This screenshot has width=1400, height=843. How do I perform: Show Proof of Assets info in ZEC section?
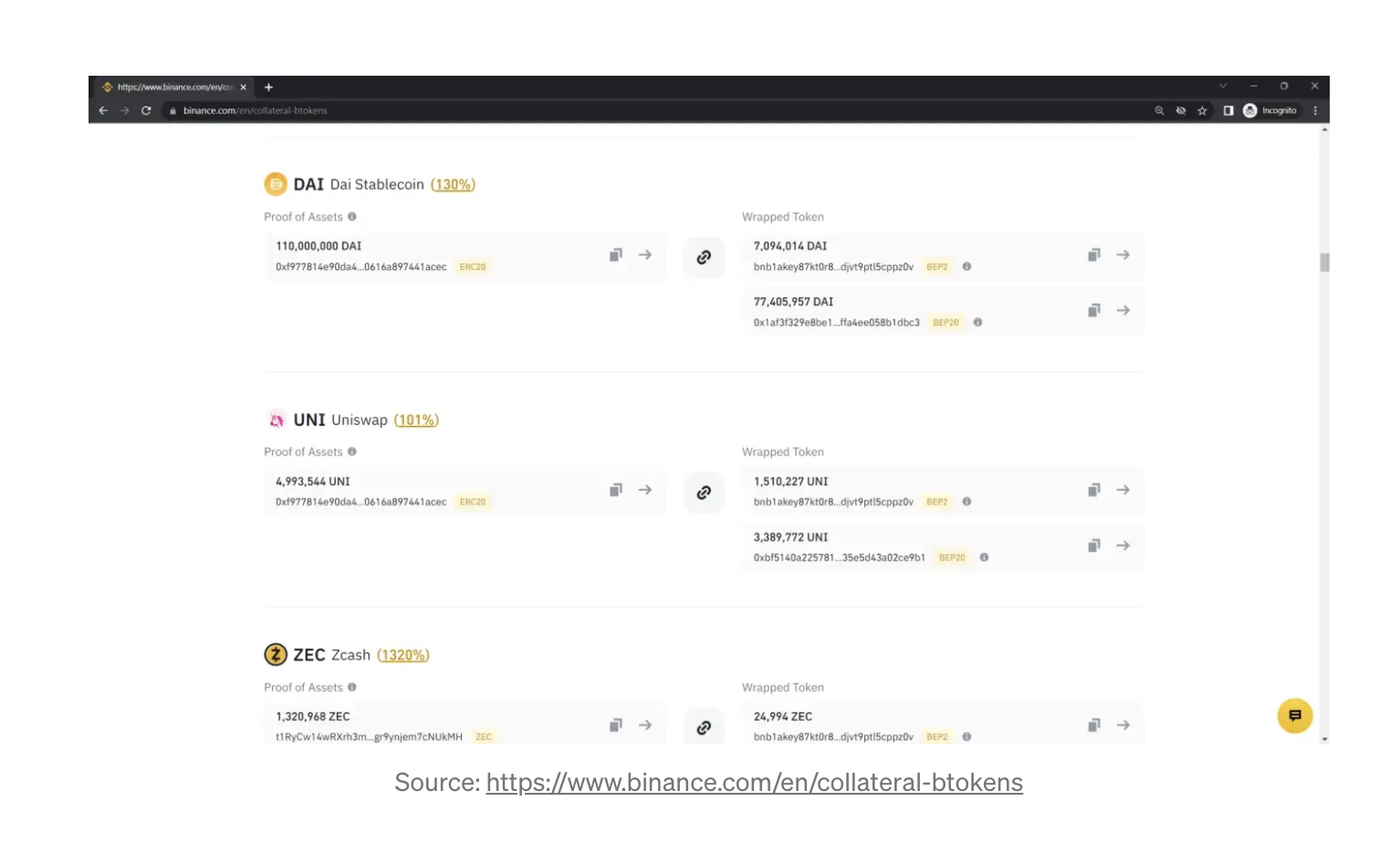point(352,688)
